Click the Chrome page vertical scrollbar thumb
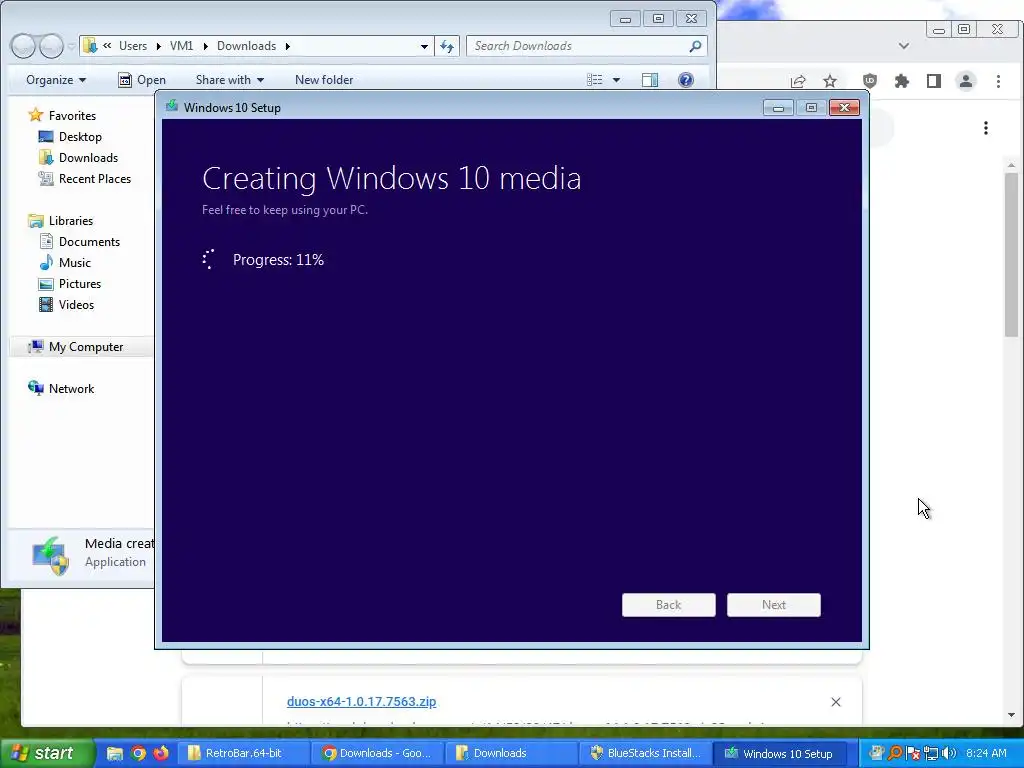The width and height of the screenshot is (1024, 768). coord(1012,255)
